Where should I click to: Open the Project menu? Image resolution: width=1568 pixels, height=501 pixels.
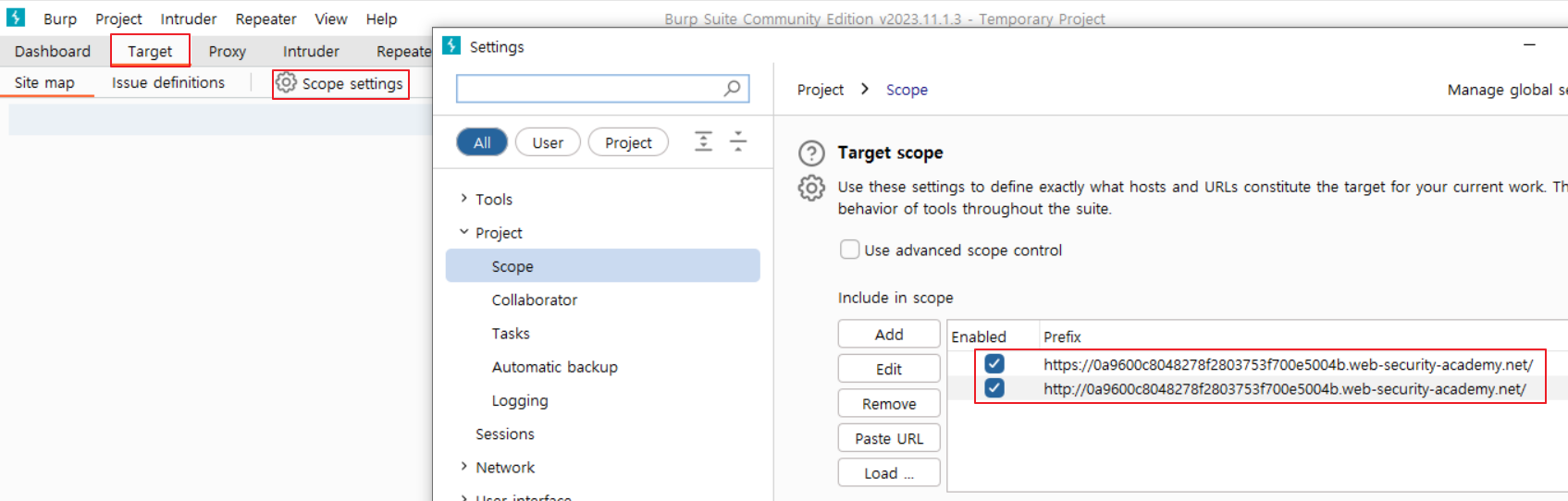[x=118, y=18]
